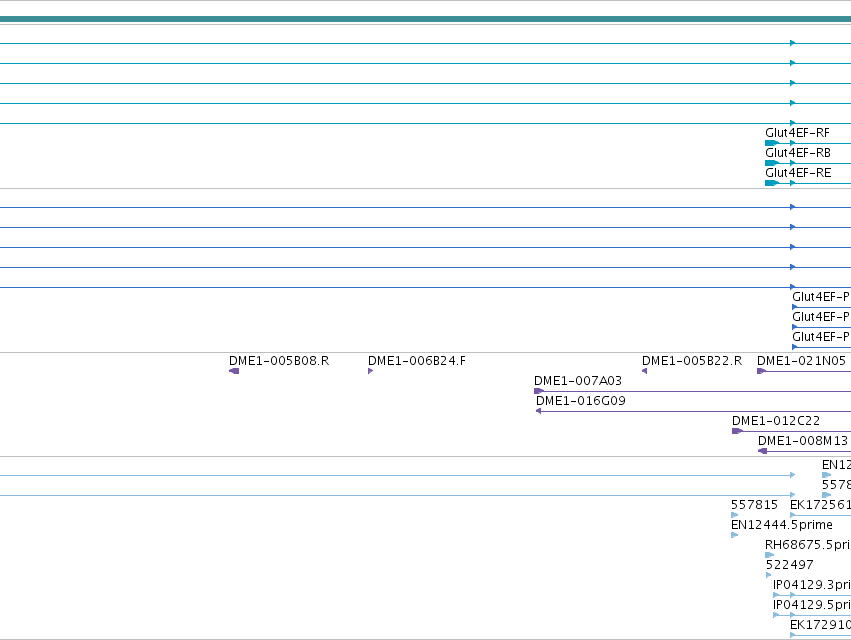Click the DME1-005B22.R feature label

coord(692,361)
